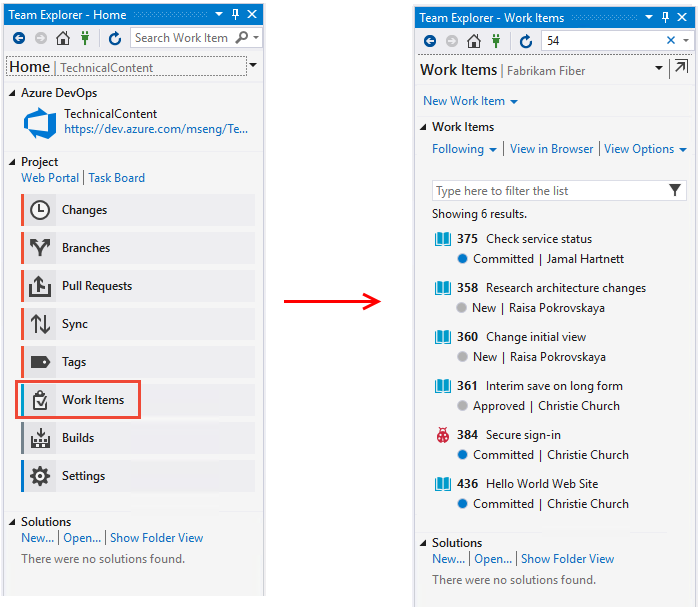Click Show Folder View in Work Items panel
The image size is (699, 610).
567,559
